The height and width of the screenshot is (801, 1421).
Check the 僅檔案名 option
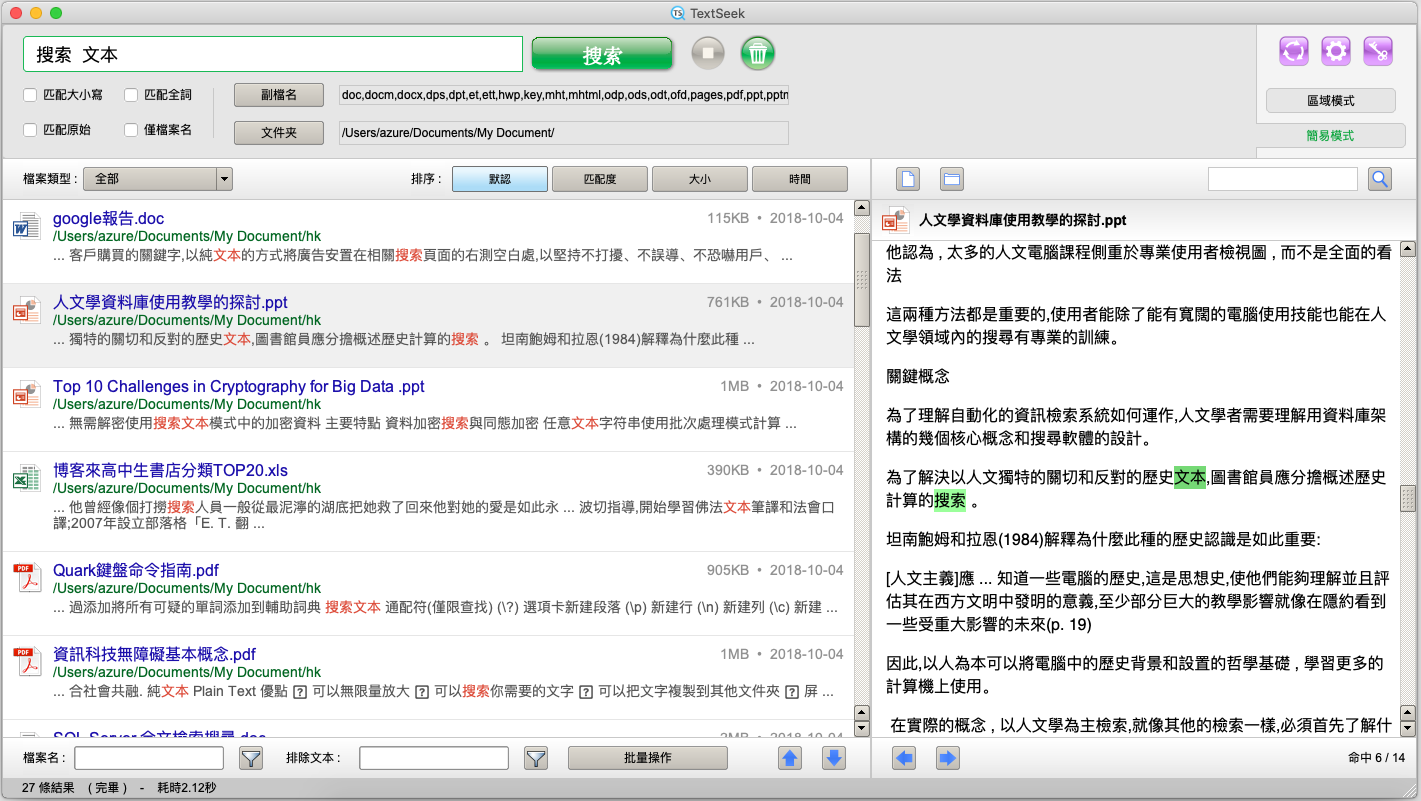pyautogui.click(x=131, y=130)
